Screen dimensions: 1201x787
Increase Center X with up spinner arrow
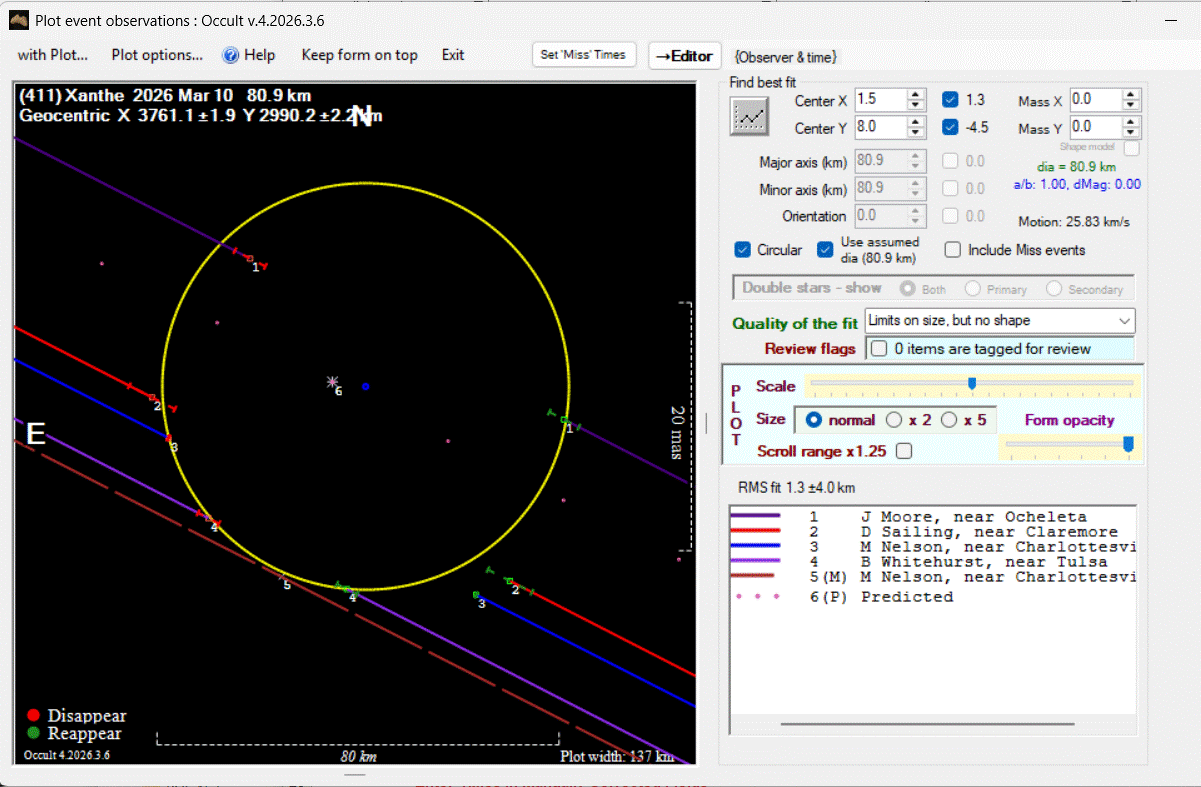coord(915,95)
